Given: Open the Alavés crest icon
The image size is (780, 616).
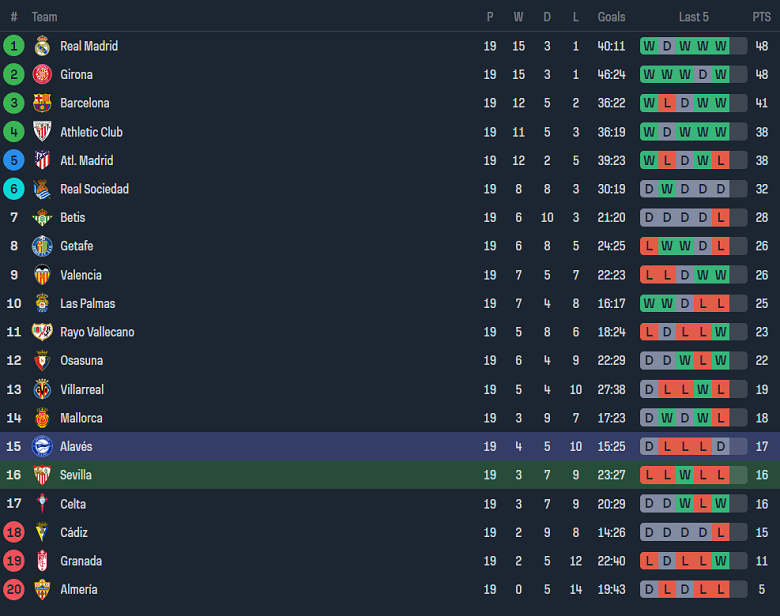Looking at the screenshot, I should 42,446.
